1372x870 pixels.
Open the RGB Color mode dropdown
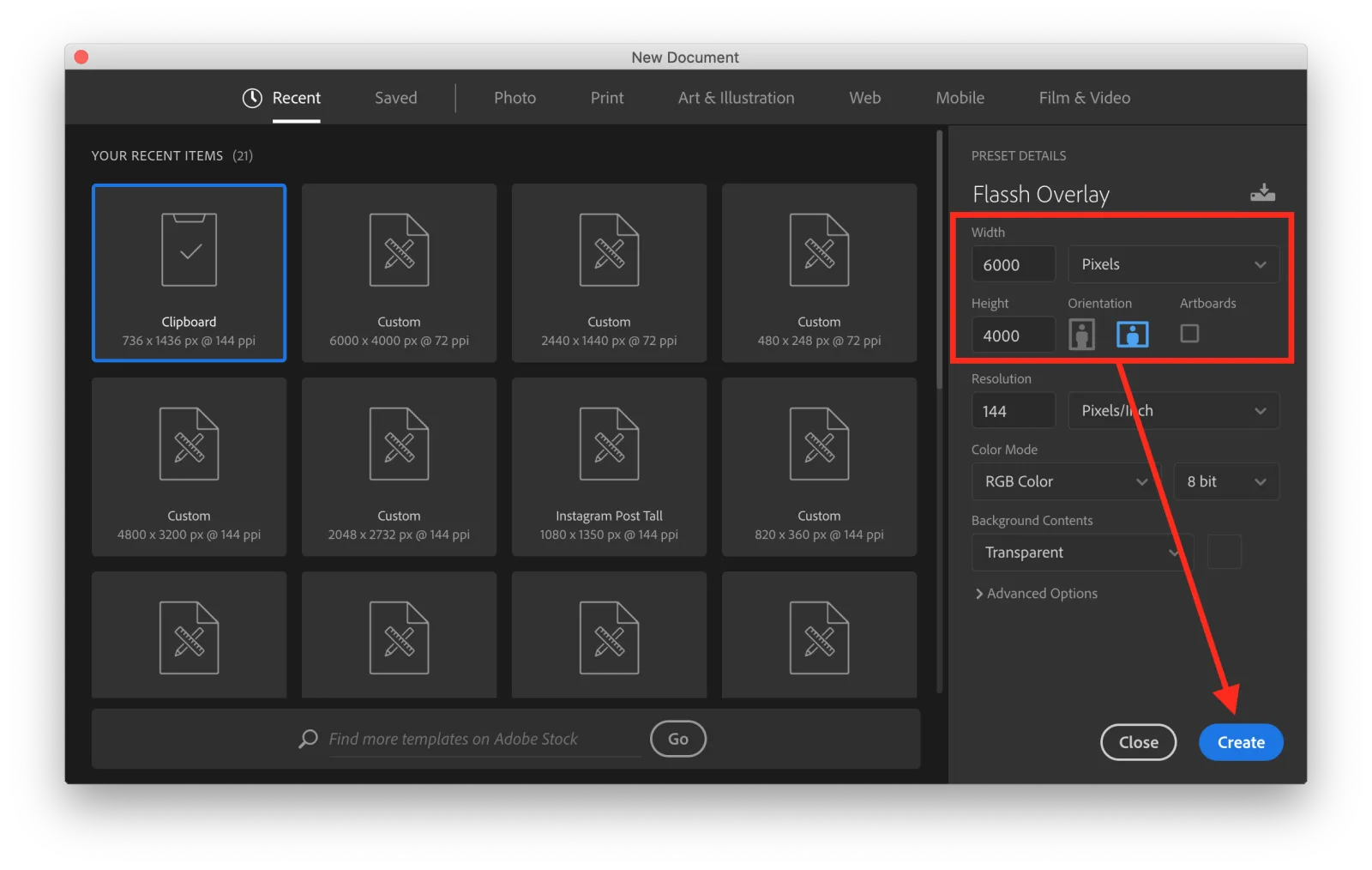pos(1067,481)
